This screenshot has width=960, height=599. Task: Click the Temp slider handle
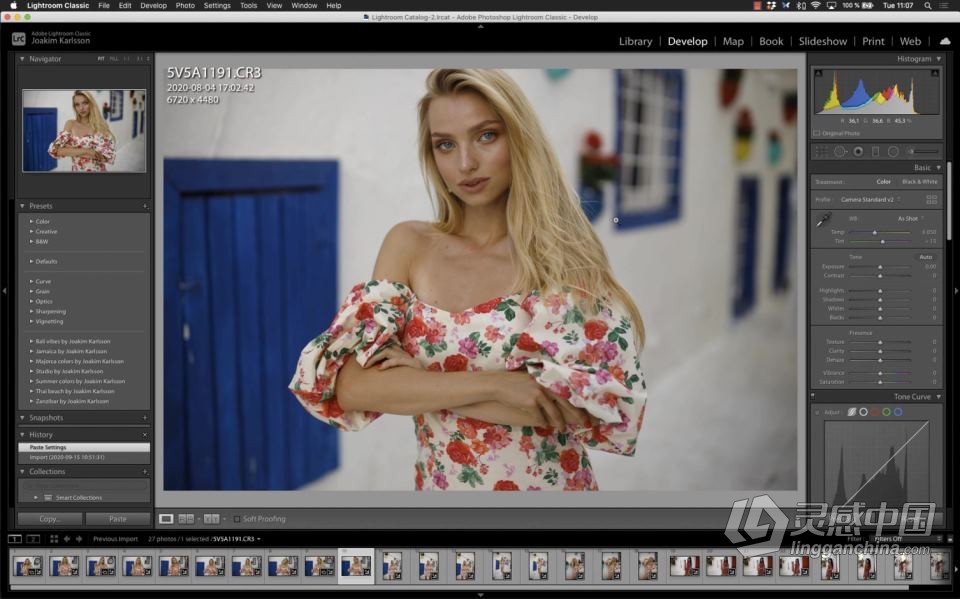click(874, 233)
